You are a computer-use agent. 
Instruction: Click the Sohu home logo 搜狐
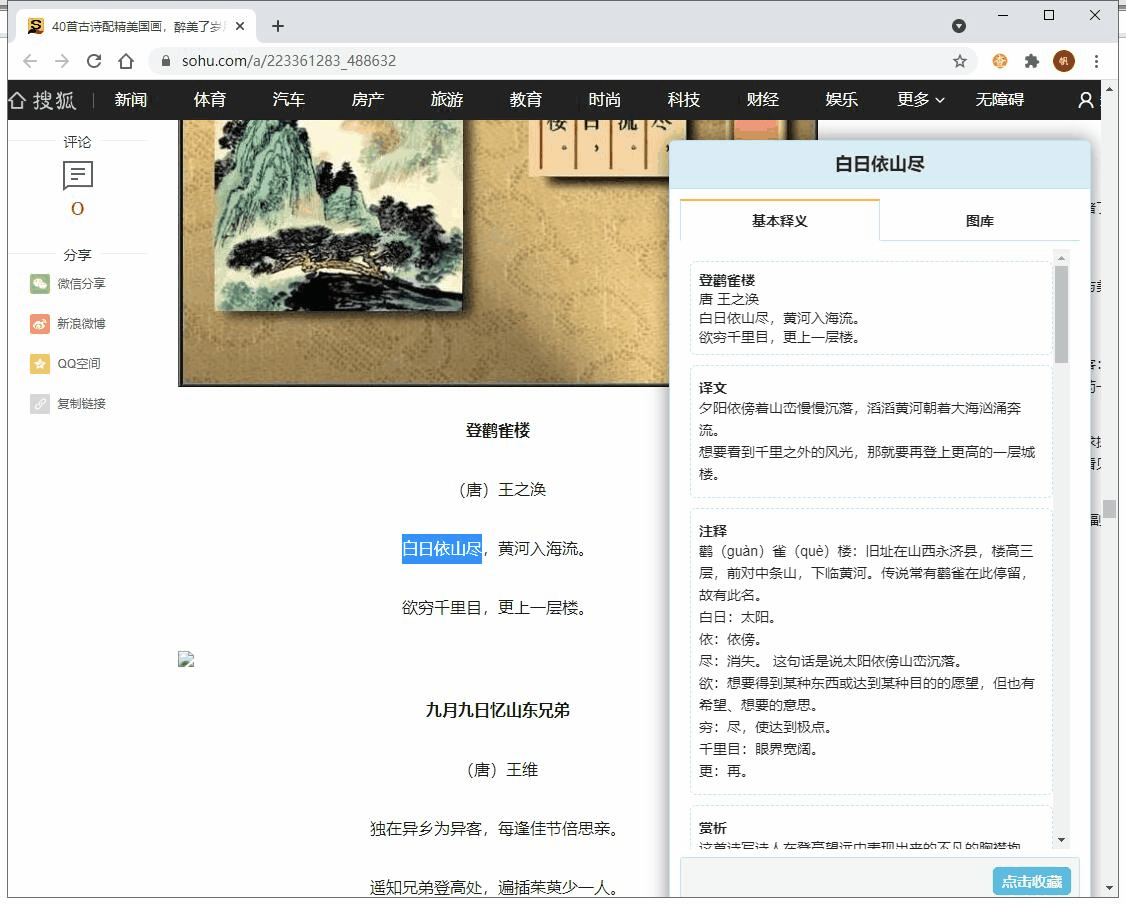(x=42, y=100)
